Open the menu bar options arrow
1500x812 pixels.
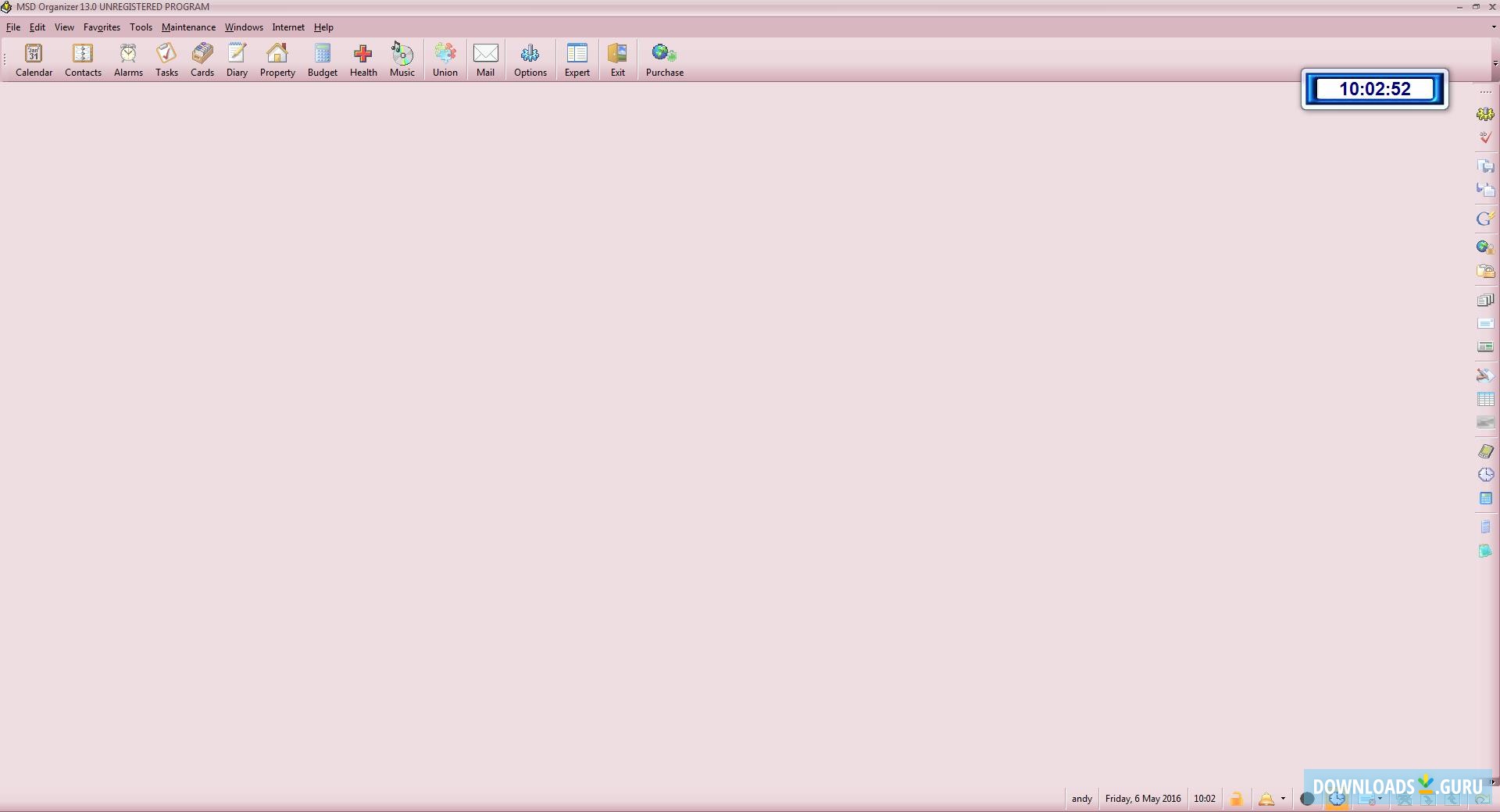point(1494,27)
